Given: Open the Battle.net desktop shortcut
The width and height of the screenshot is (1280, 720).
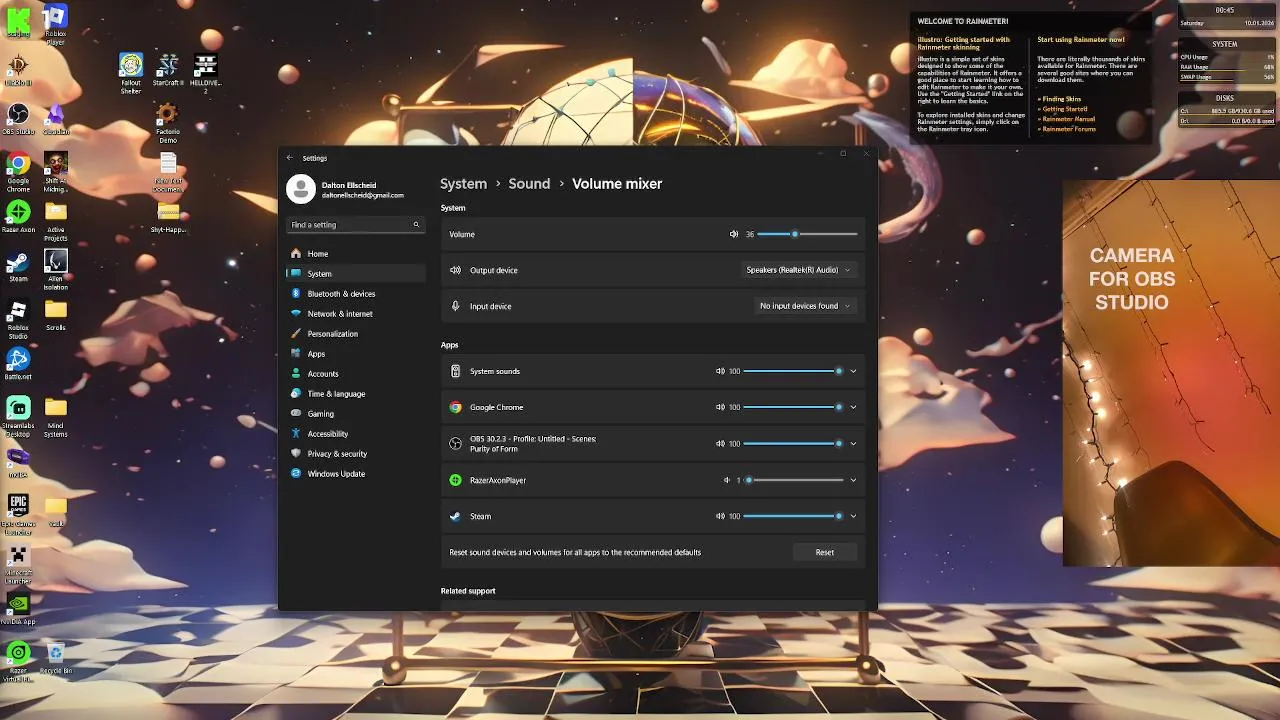Looking at the screenshot, I should pyautogui.click(x=18, y=364).
